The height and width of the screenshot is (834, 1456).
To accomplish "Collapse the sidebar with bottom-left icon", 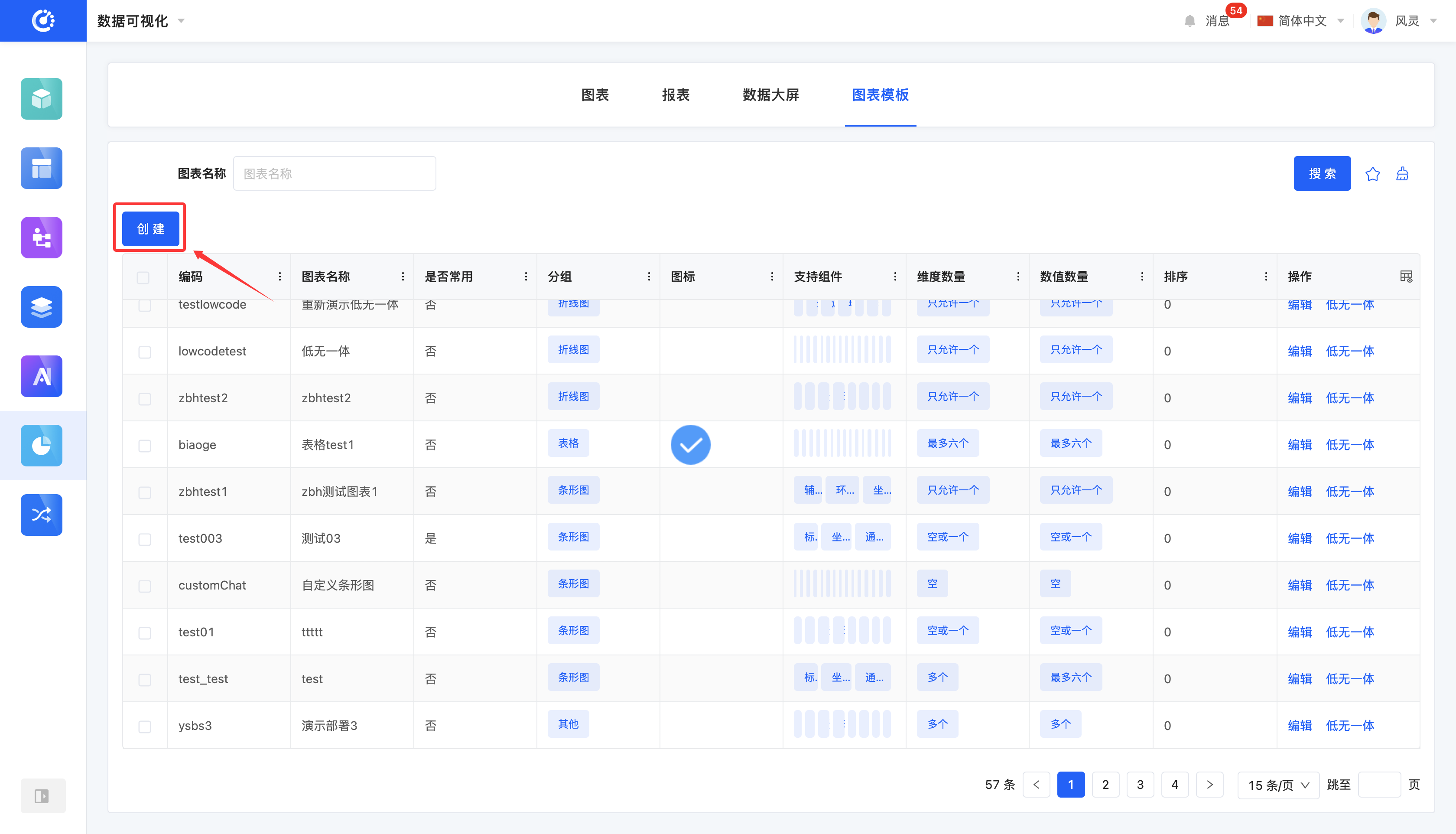I will coord(41,795).
